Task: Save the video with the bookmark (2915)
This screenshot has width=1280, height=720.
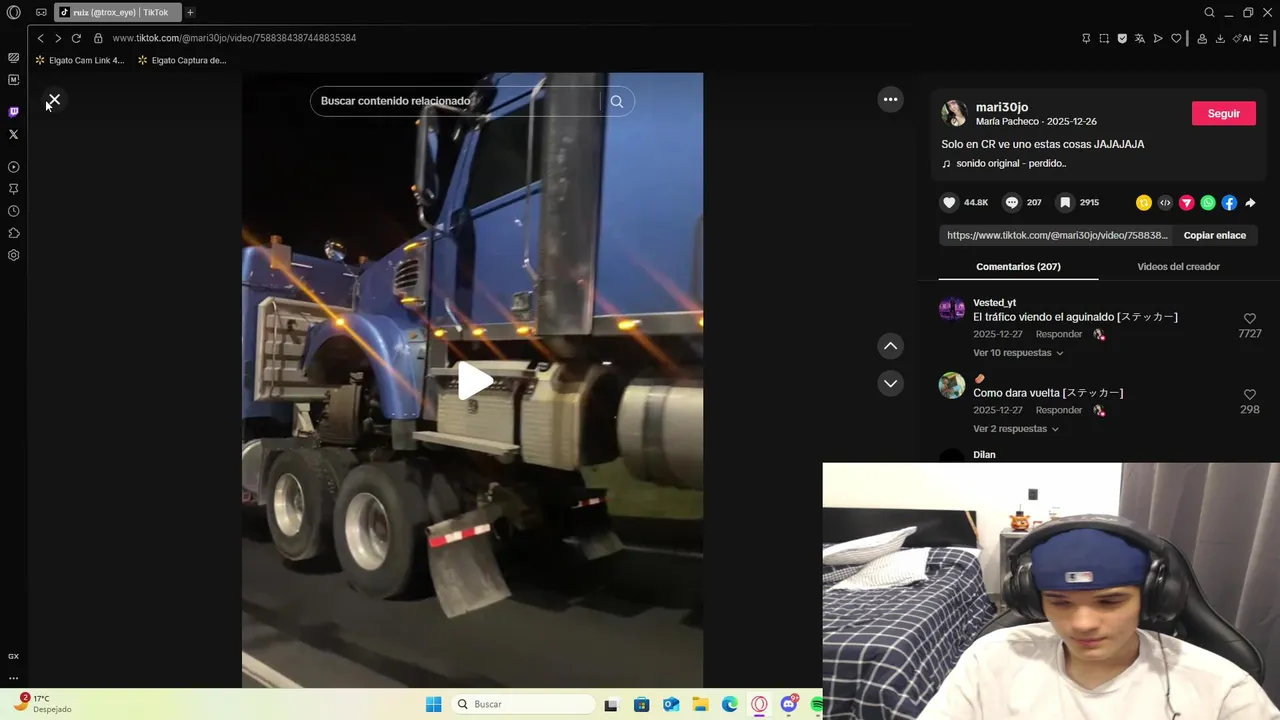Action: pos(1065,202)
